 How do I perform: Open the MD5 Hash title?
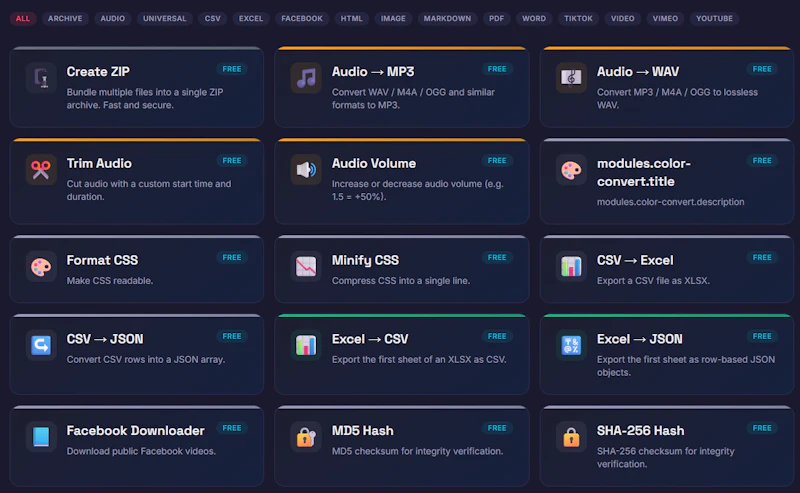tap(363, 431)
